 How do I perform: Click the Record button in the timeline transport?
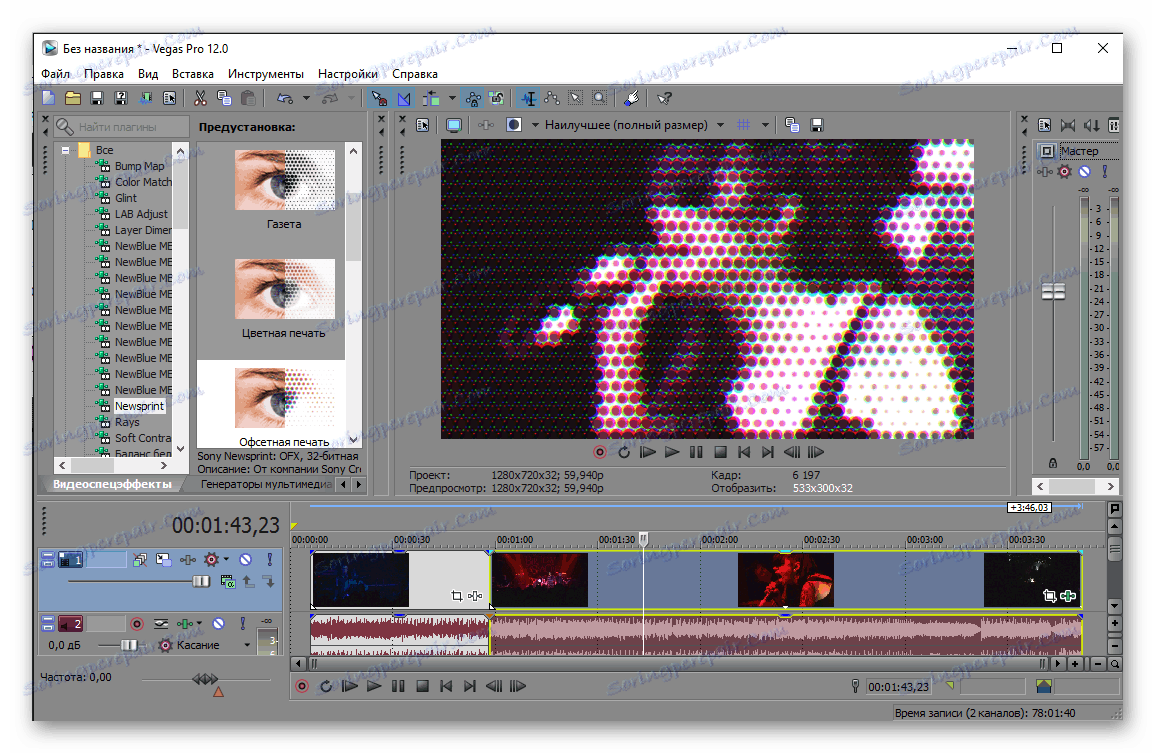[302, 686]
